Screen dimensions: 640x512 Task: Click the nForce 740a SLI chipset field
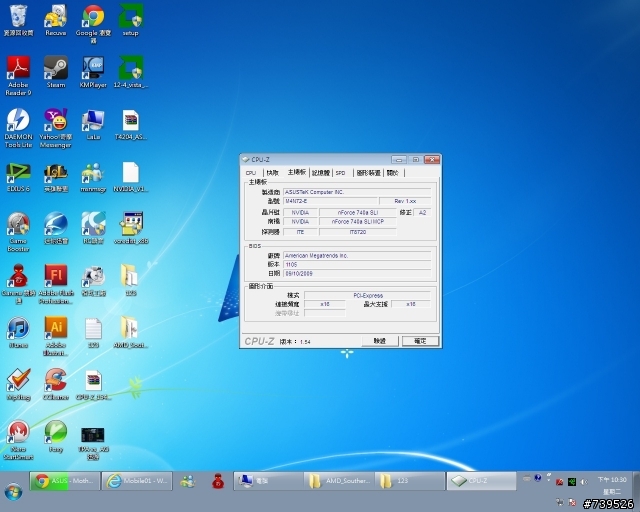pyautogui.click(x=358, y=213)
